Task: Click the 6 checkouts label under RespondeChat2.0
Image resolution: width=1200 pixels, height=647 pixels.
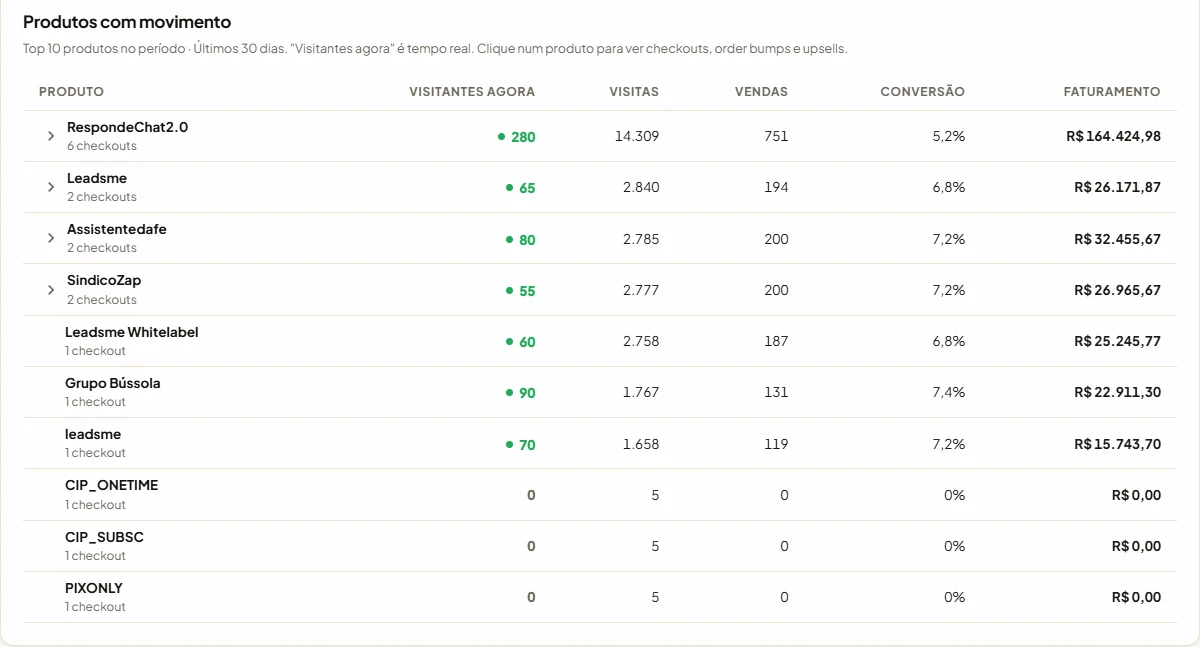Action: pos(102,146)
